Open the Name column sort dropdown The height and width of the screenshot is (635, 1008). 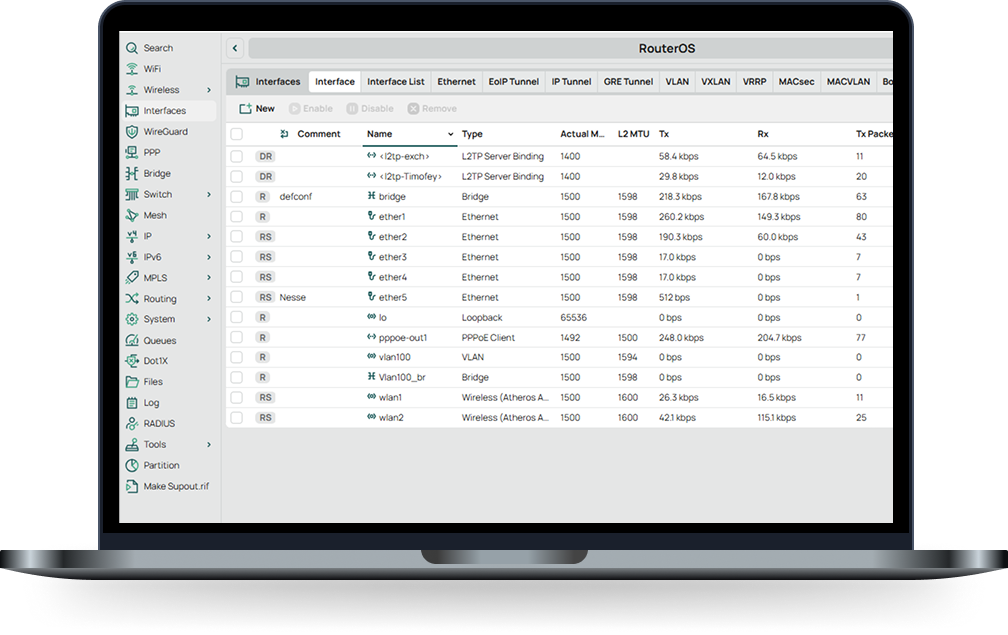click(450, 134)
